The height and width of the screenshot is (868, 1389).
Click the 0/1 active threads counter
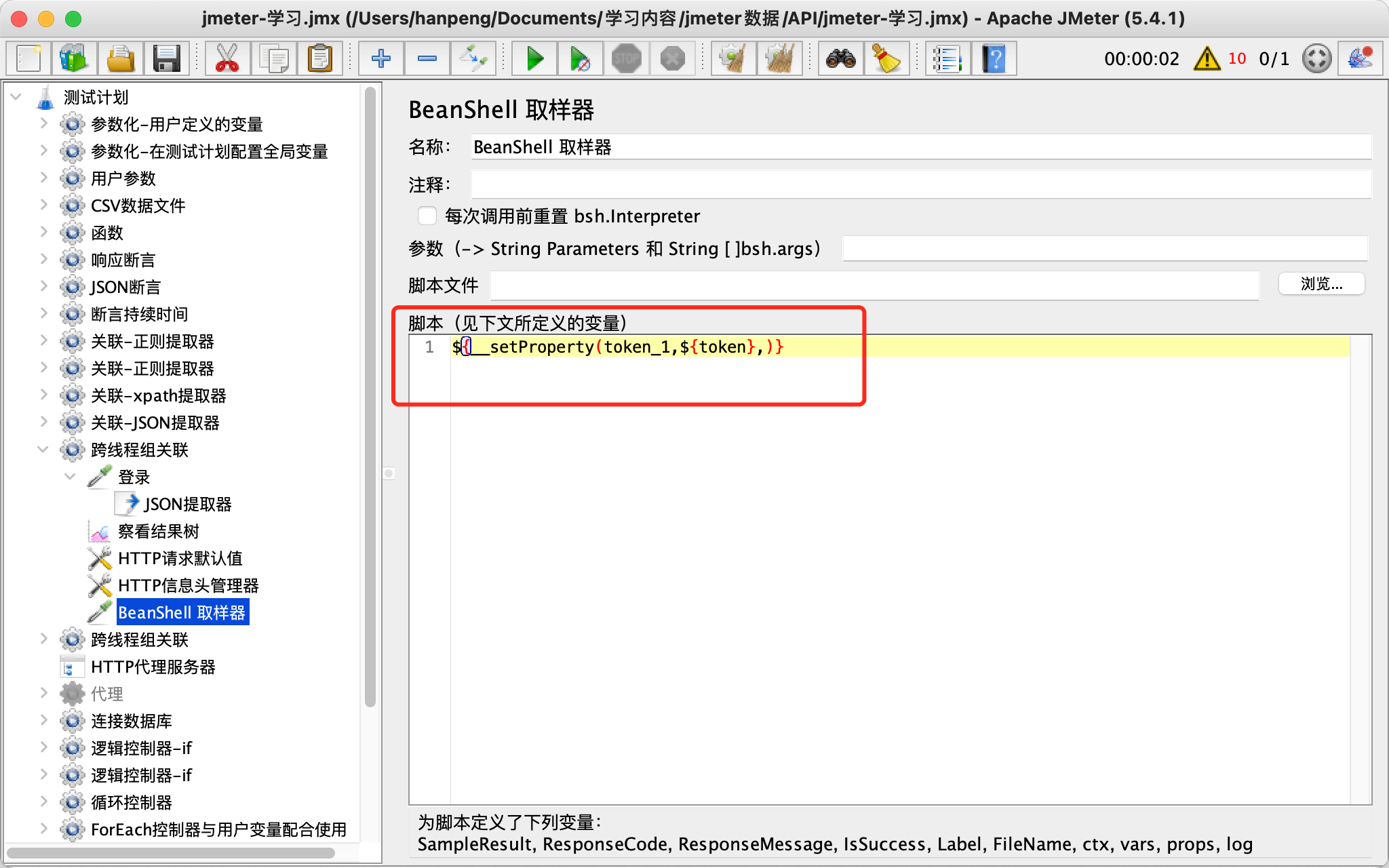coord(1274,59)
